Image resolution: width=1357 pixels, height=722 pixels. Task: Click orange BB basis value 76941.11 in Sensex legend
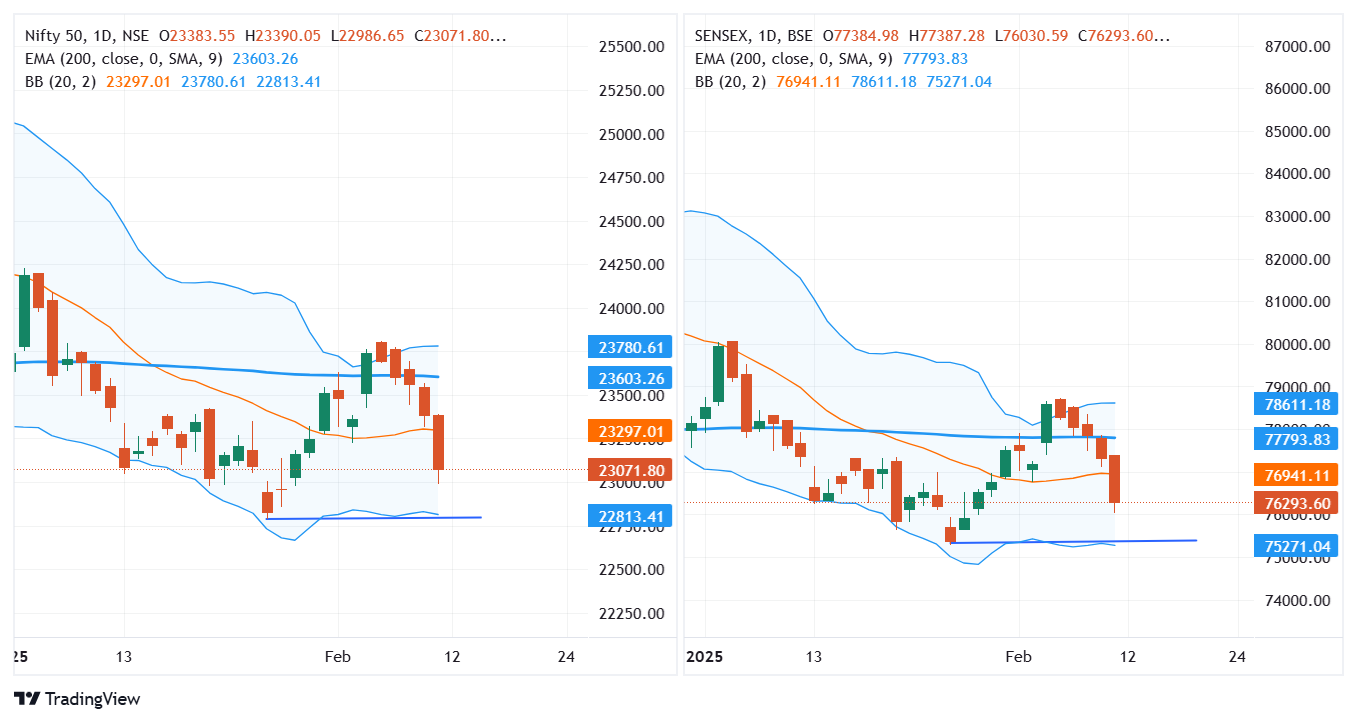coord(808,81)
